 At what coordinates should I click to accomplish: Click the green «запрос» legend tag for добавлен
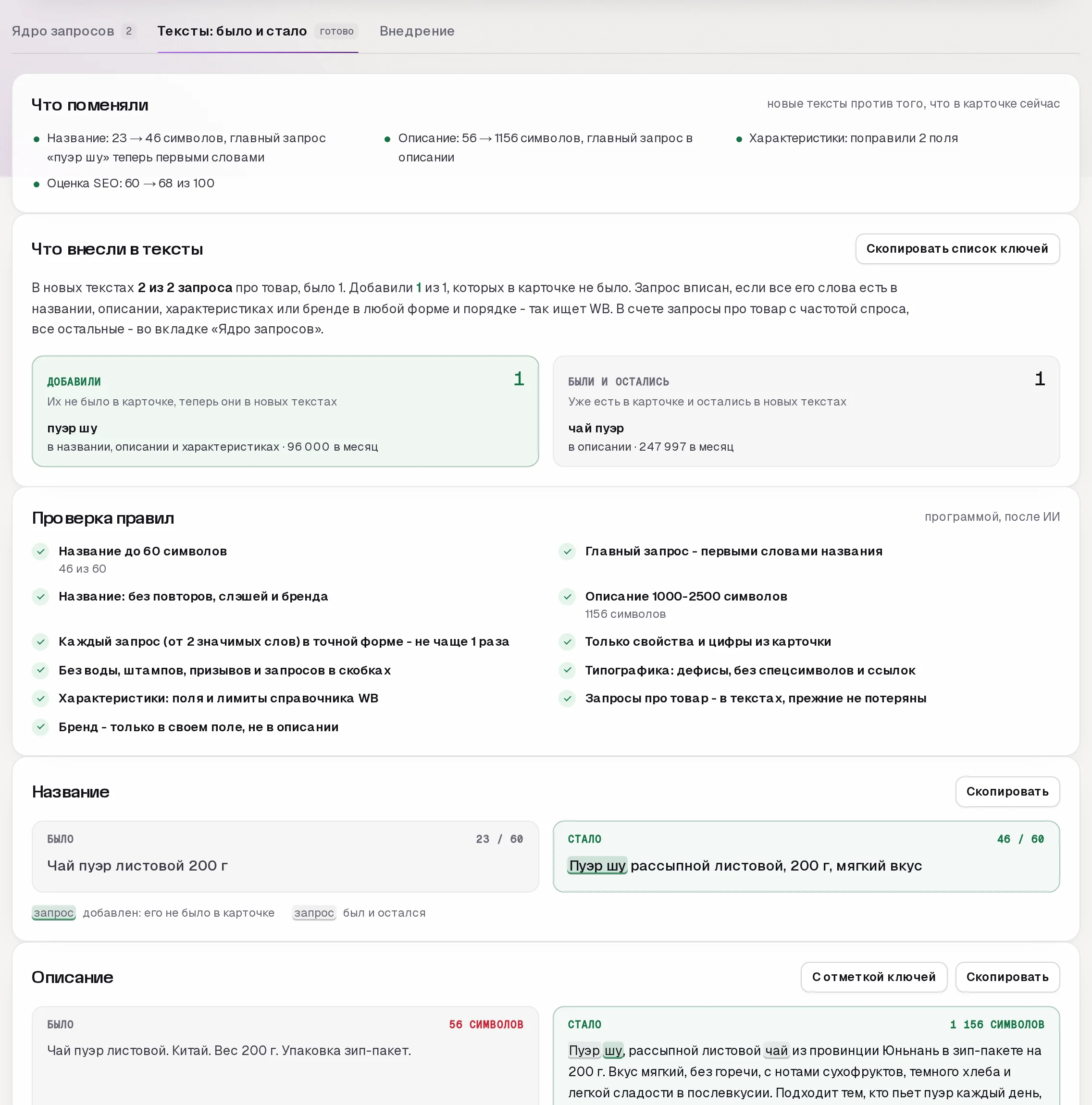[54, 913]
